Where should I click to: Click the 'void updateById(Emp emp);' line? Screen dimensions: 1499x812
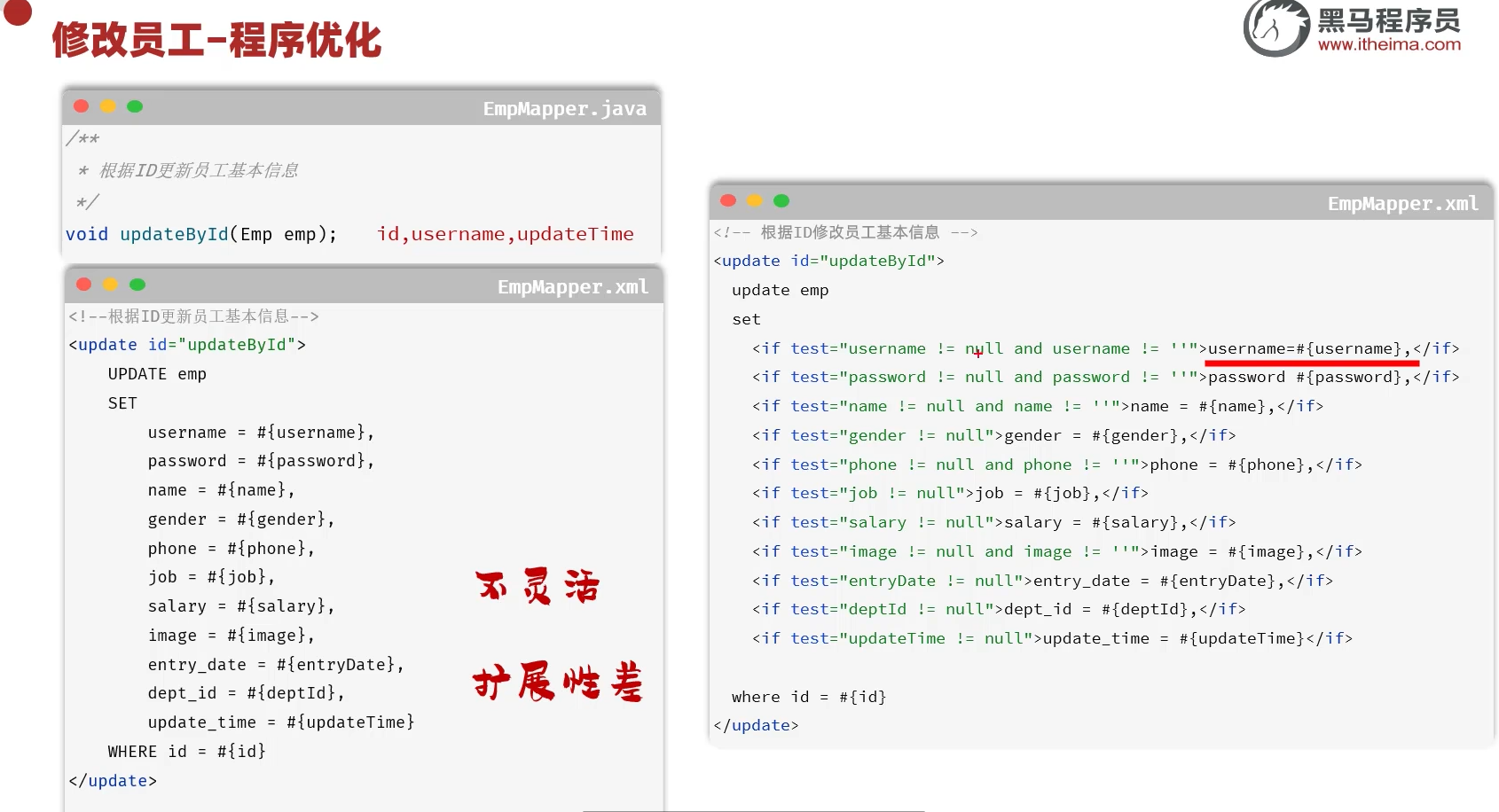(x=201, y=234)
